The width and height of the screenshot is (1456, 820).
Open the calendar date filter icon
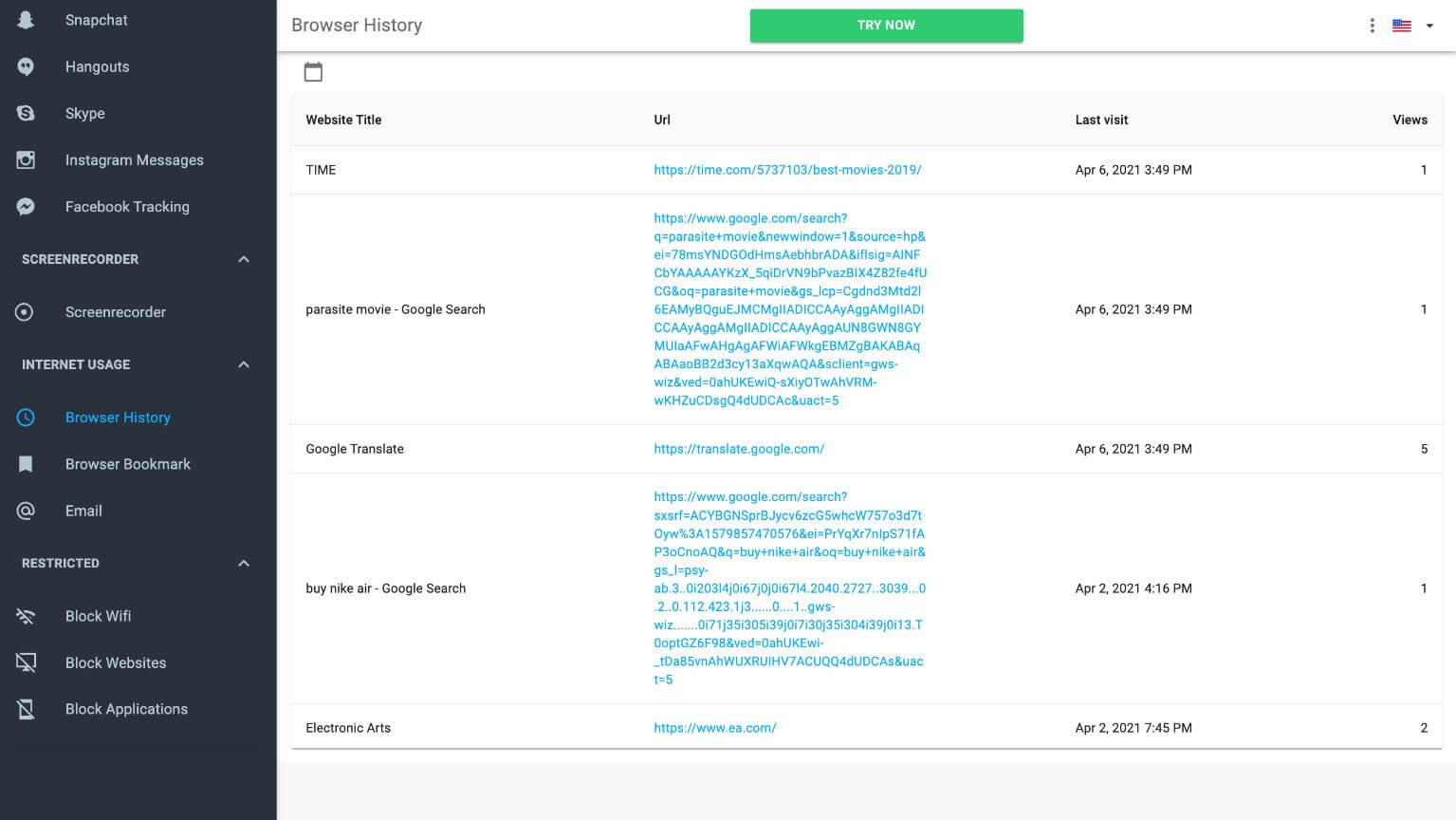click(x=313, y=72)
